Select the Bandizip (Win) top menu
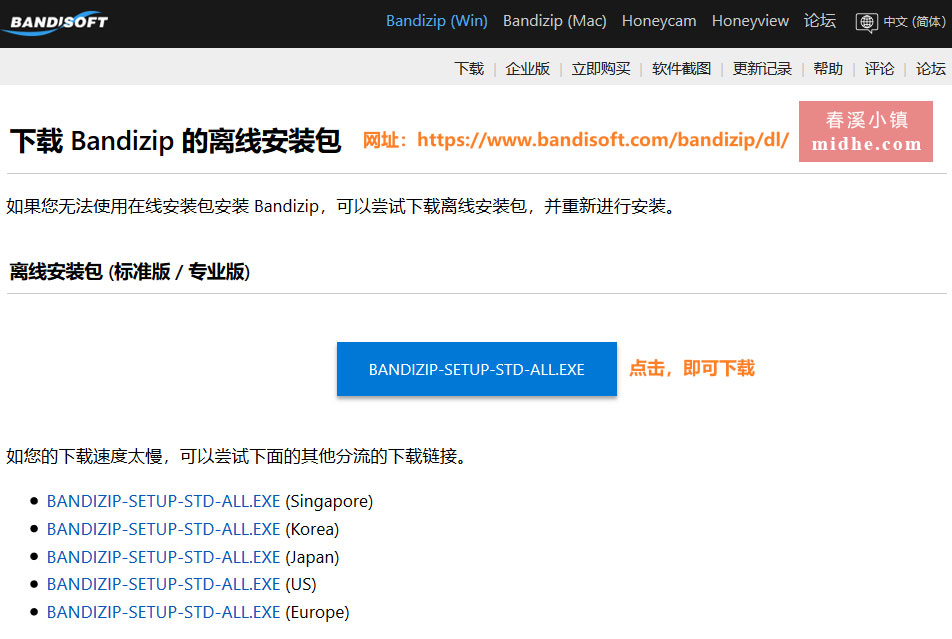952x639 pixels. pyautogui.click(x=437, y=21)
